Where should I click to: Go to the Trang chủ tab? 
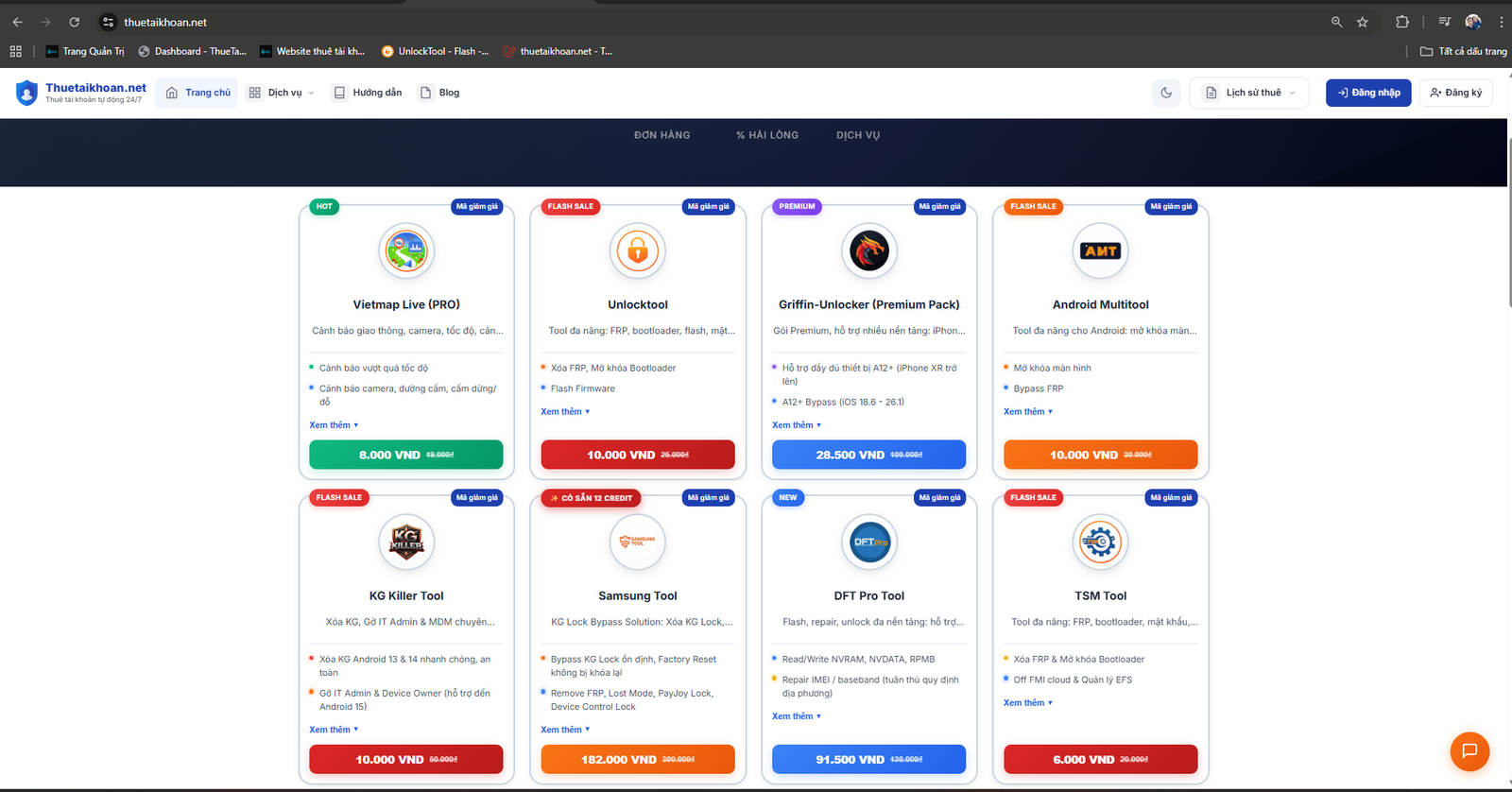point(198,93)
